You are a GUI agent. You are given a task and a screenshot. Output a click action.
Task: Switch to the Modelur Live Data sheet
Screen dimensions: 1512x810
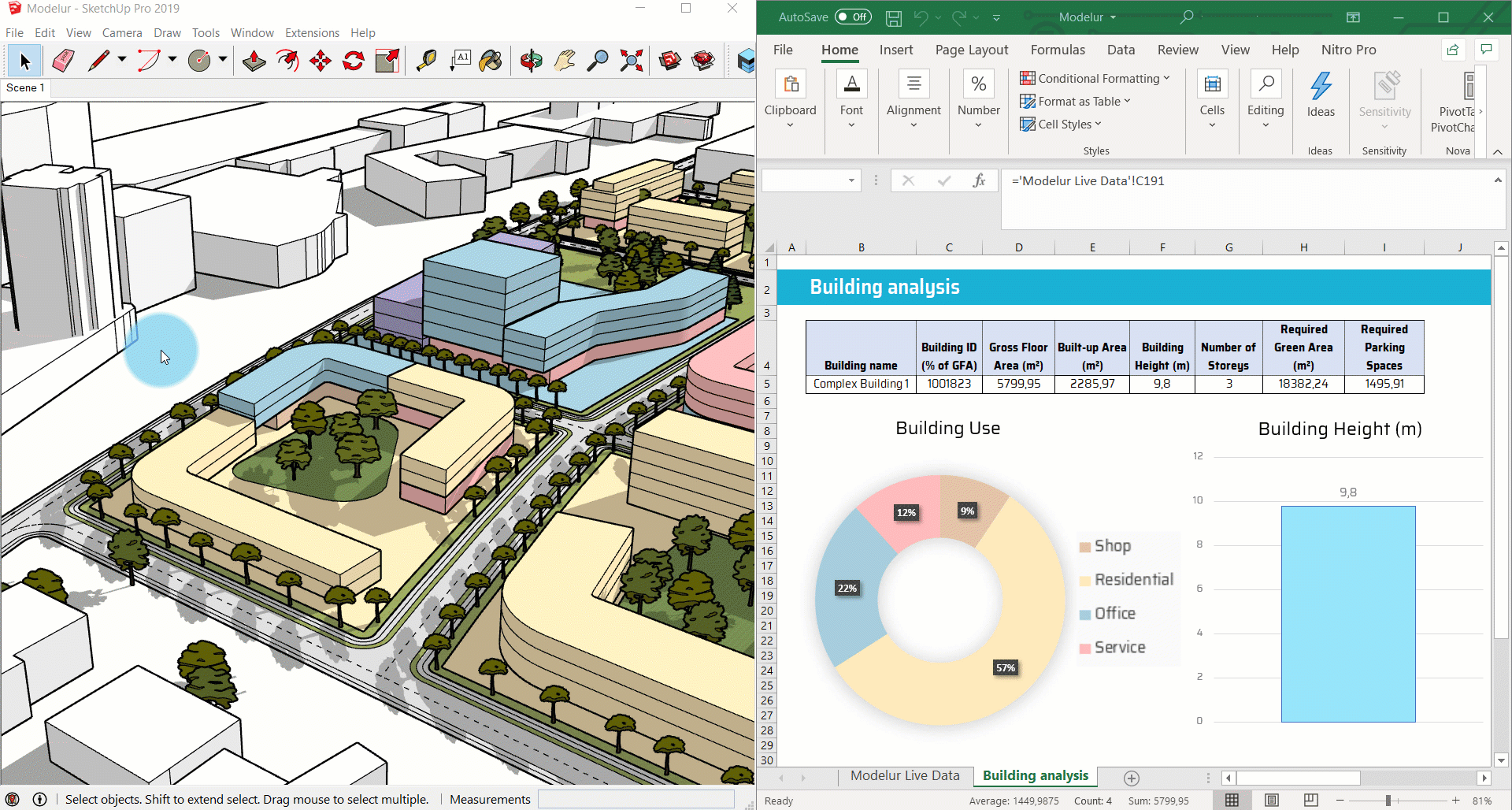[905, 775]
